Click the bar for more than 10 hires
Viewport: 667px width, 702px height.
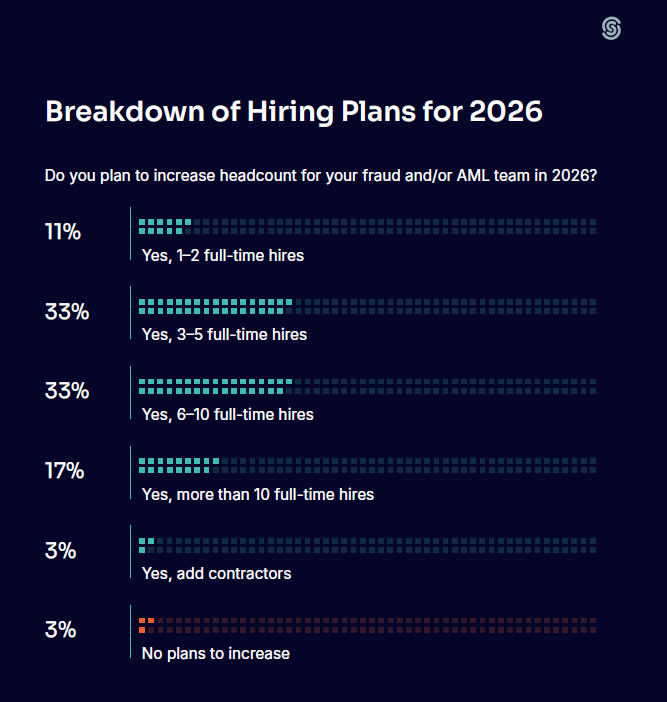178,465
